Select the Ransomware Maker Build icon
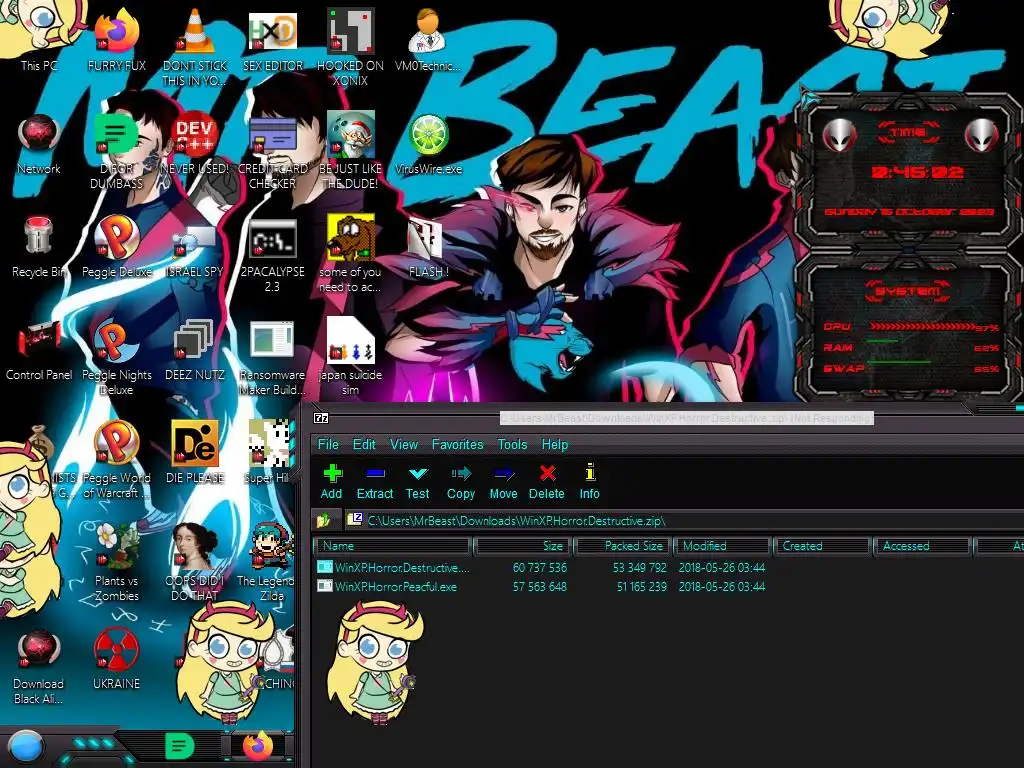1024x768 pixels. [272, 358]
